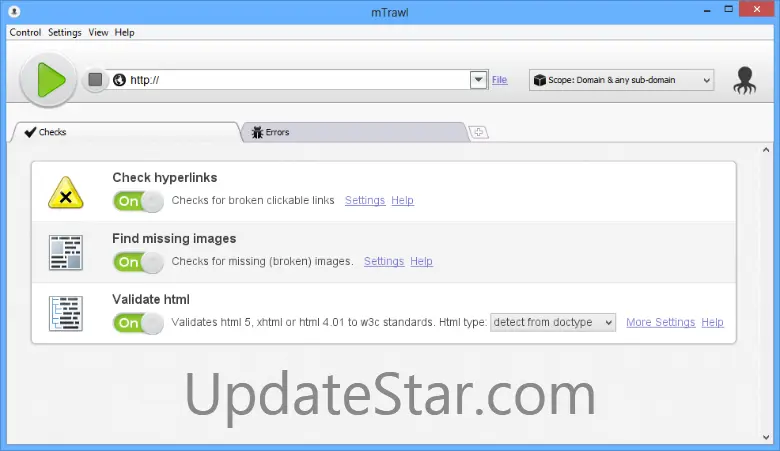780x451 pixels.
Task: Toggle the Validate html switch
Action: (138, 323)
